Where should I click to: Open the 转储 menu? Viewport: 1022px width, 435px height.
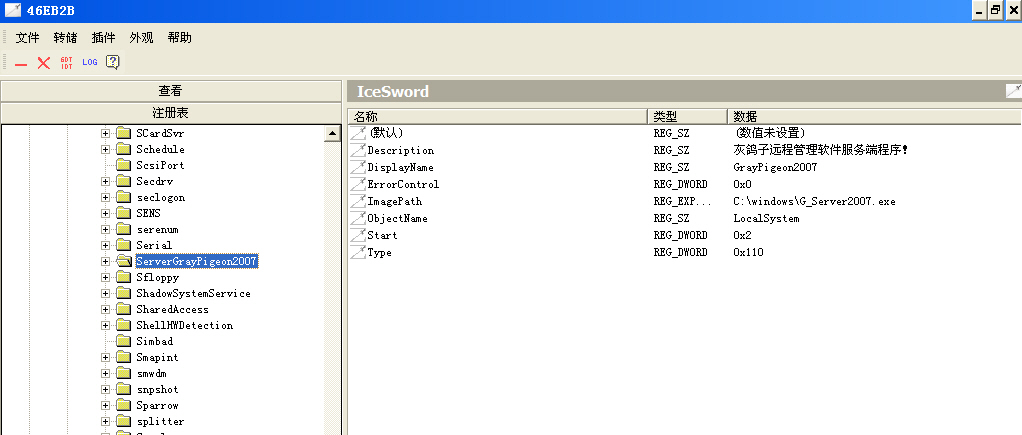65,38
